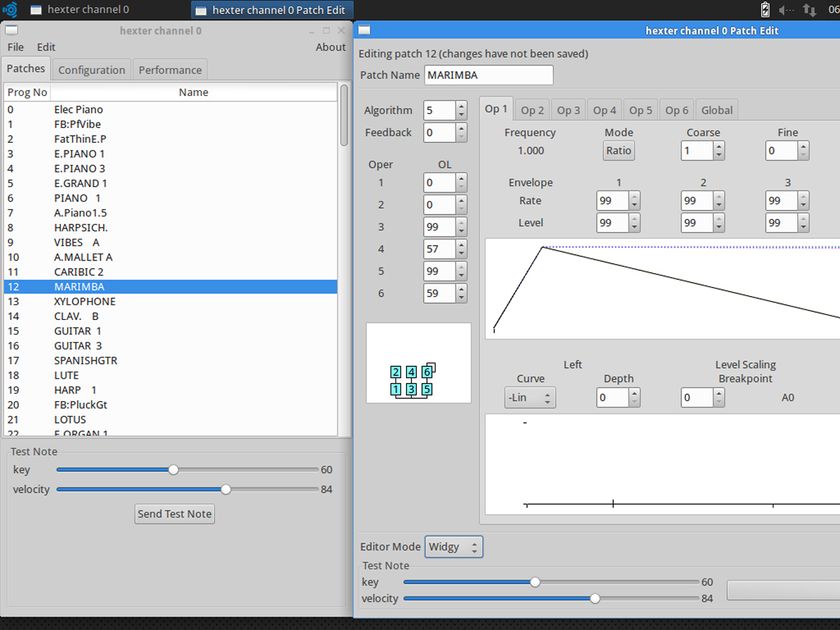Open the Left Curve dropdown showing -Lin
The height and width of the screenshot is (630, 840).
tap(530, 397)
